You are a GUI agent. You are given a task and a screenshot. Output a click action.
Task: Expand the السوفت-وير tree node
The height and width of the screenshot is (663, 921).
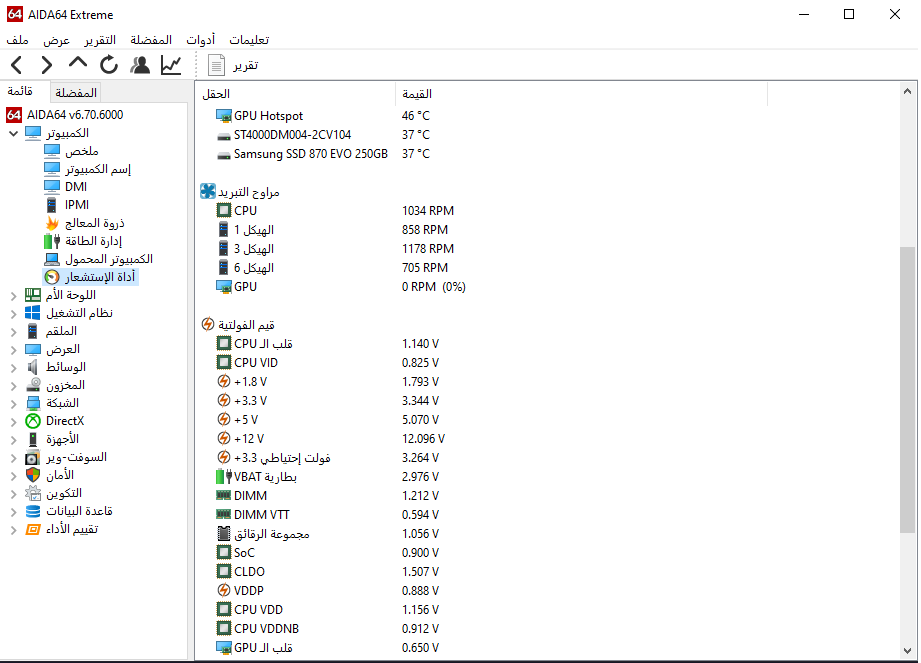(x=14, y=458)
